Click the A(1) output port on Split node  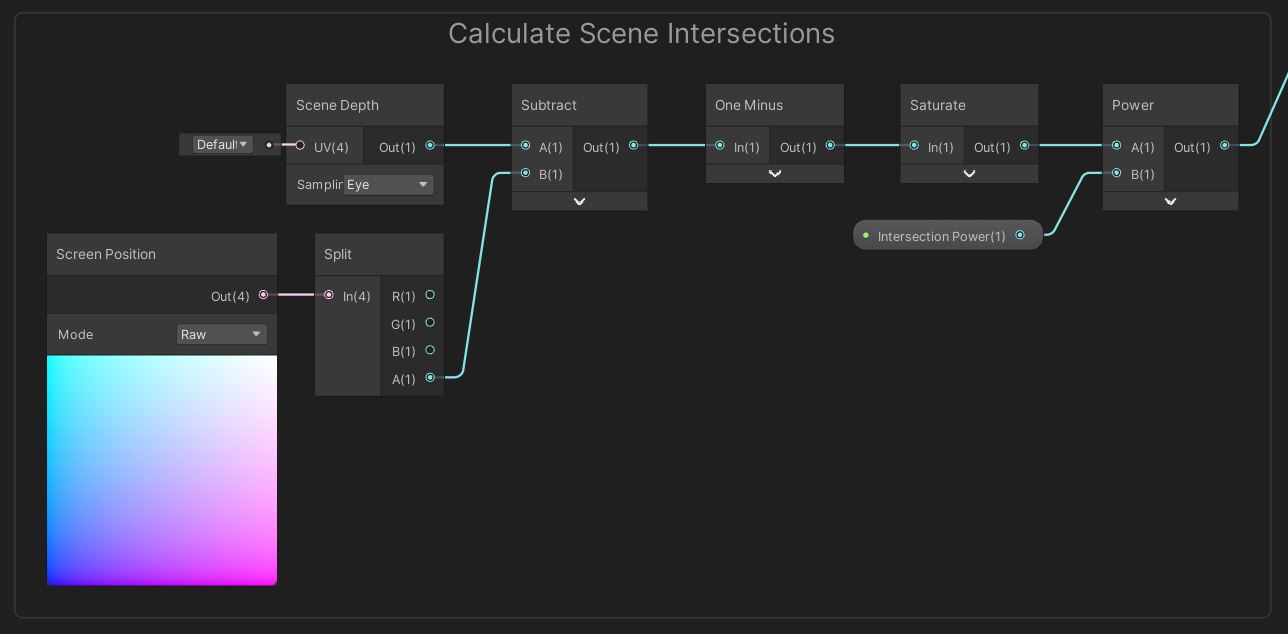[x=430, y=378]
